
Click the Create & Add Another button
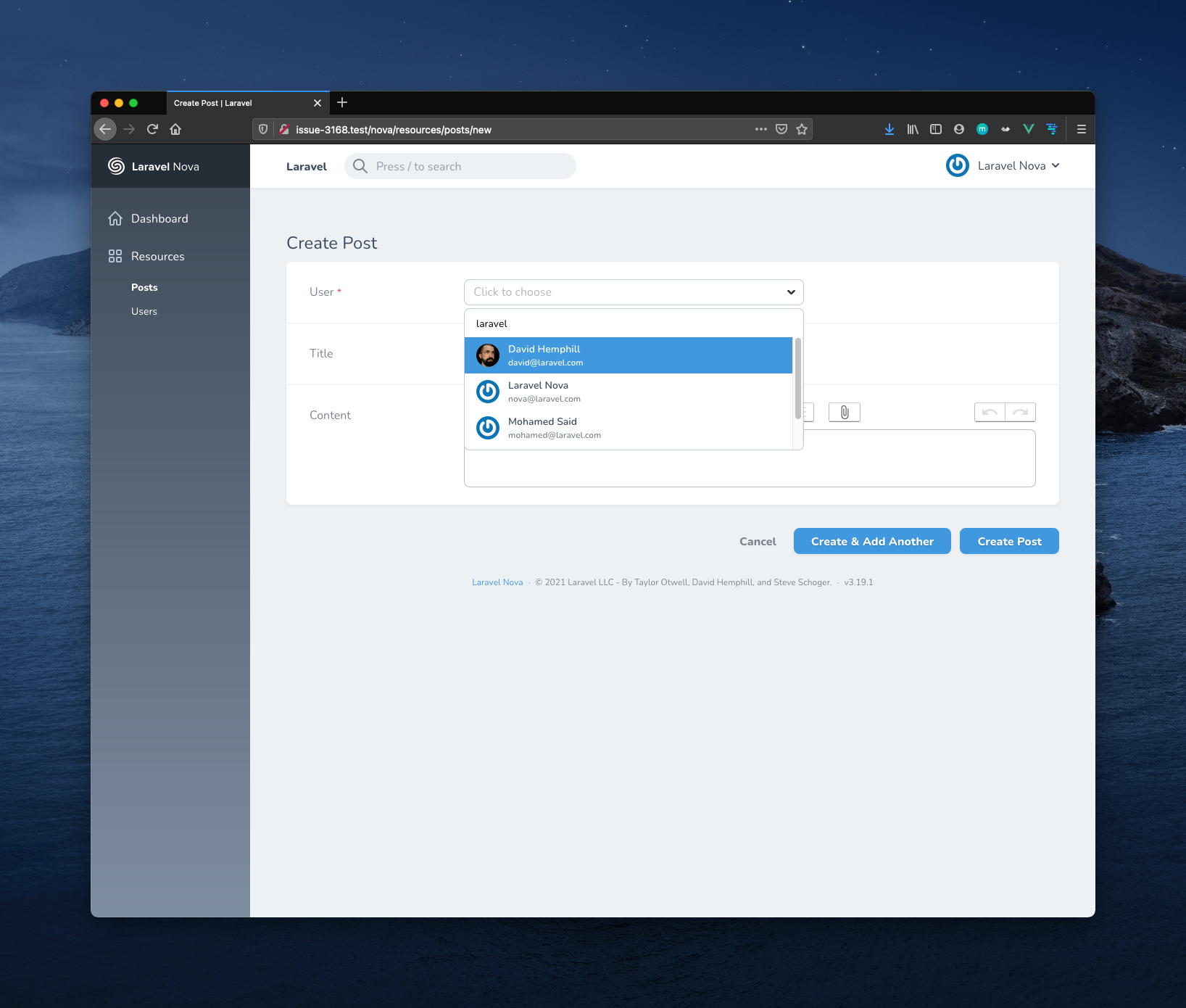[871, 541]
